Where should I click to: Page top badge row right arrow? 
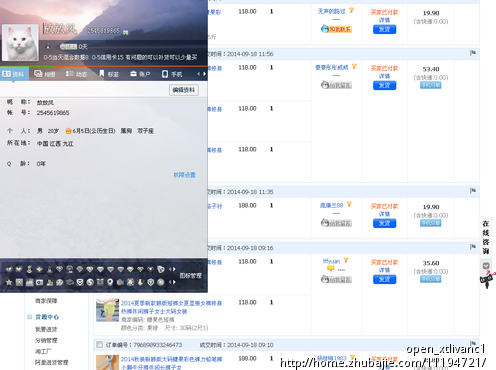(174, 269)
